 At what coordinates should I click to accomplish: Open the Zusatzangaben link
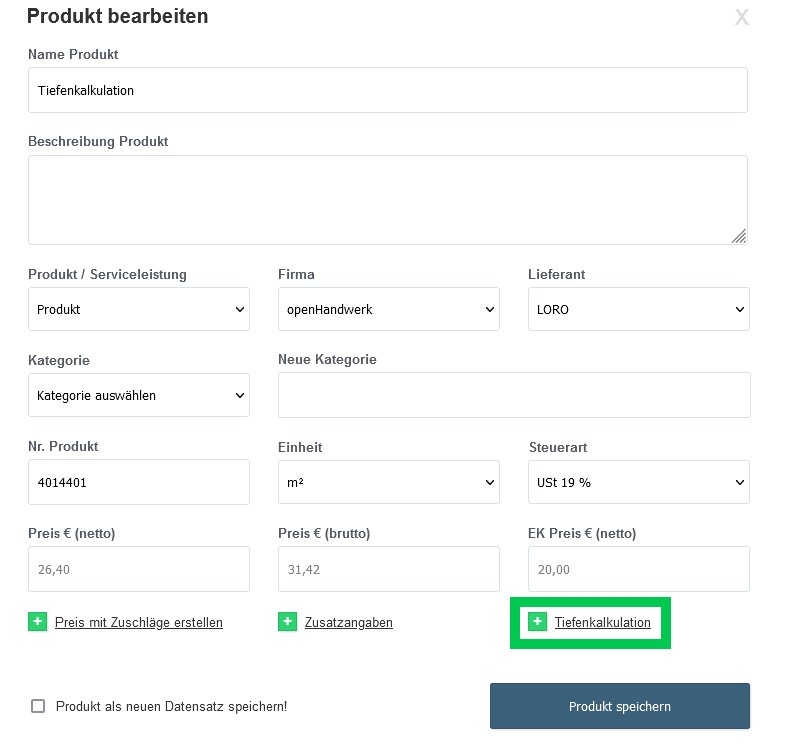coord(348,622)
